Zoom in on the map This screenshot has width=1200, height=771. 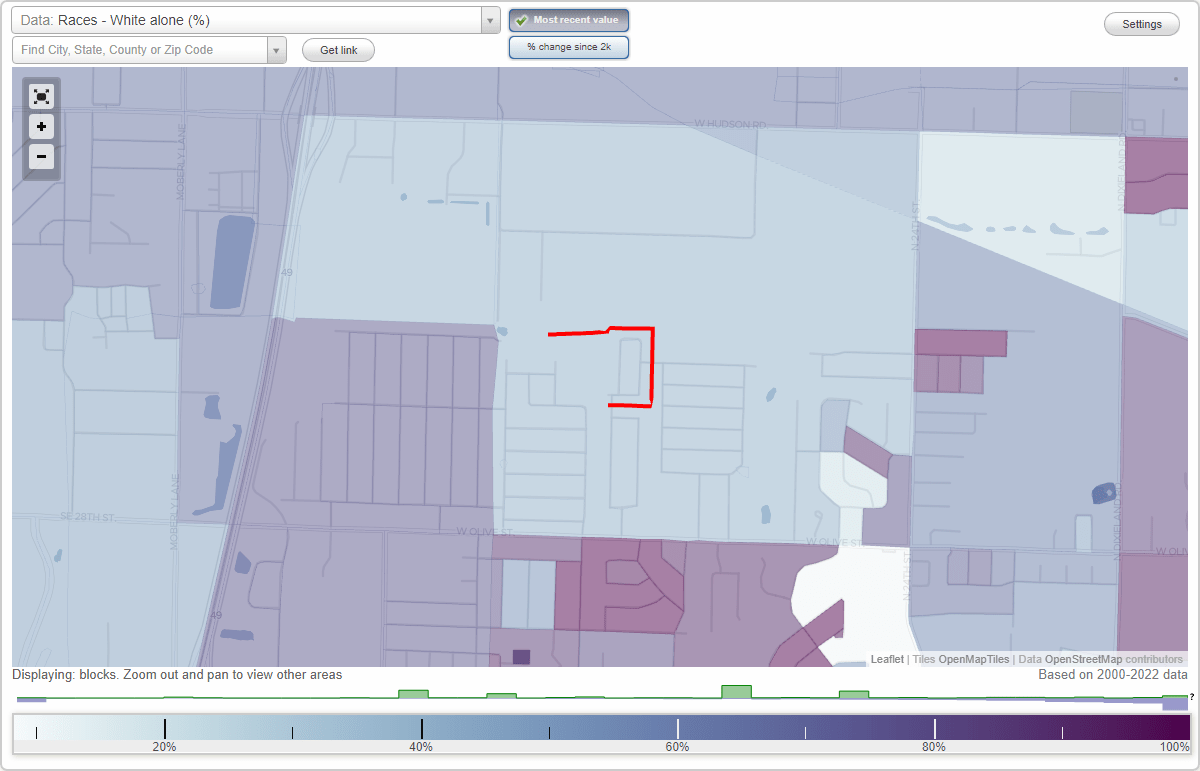point(41,127)
